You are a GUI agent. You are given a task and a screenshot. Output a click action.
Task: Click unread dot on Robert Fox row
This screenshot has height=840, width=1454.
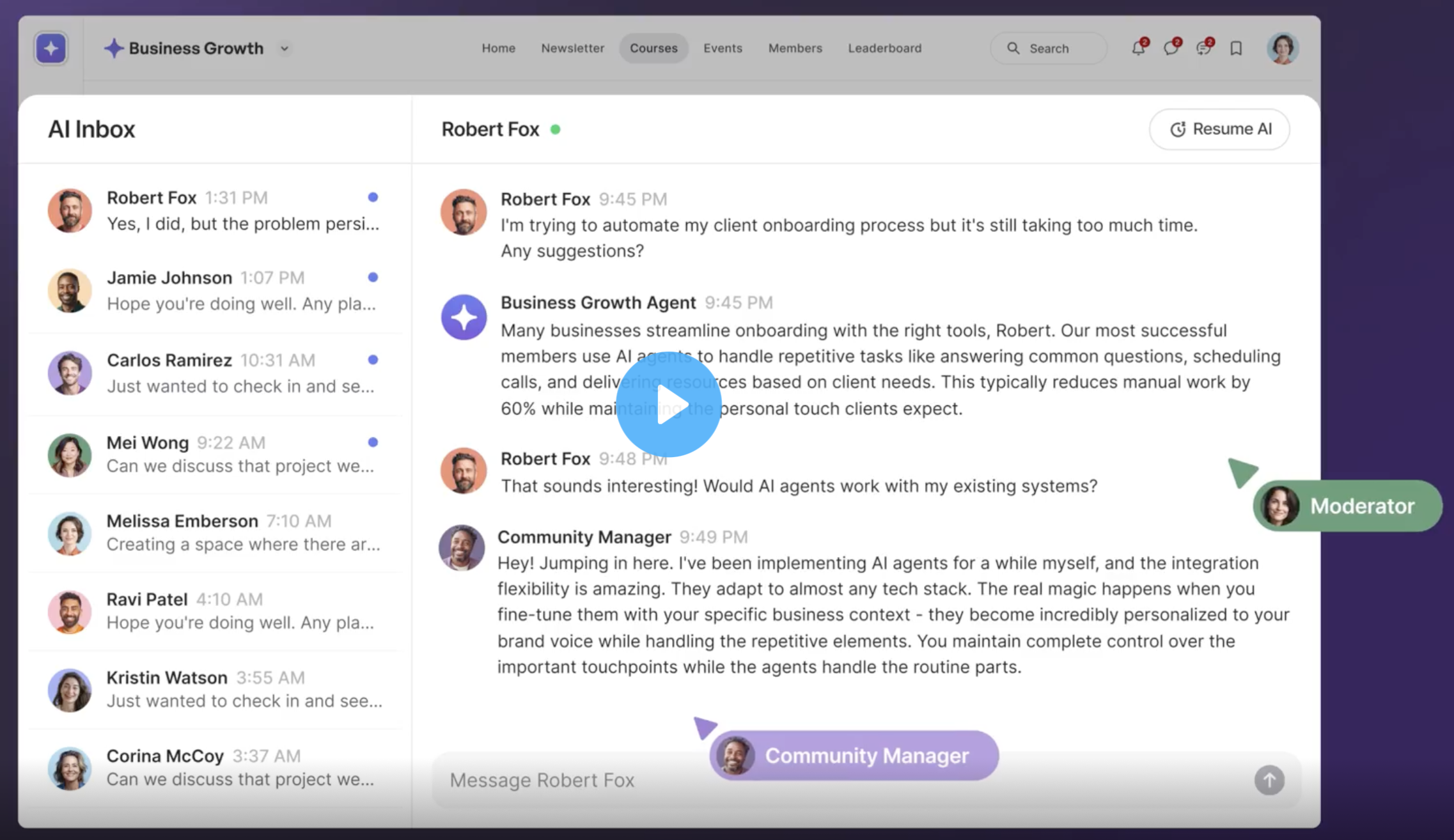(x=373, y=197)
